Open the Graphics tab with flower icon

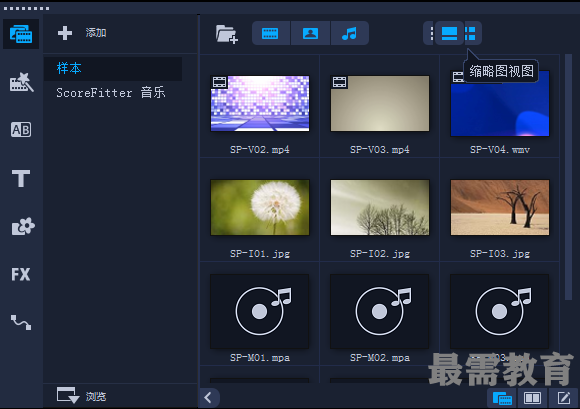(23, 226)
